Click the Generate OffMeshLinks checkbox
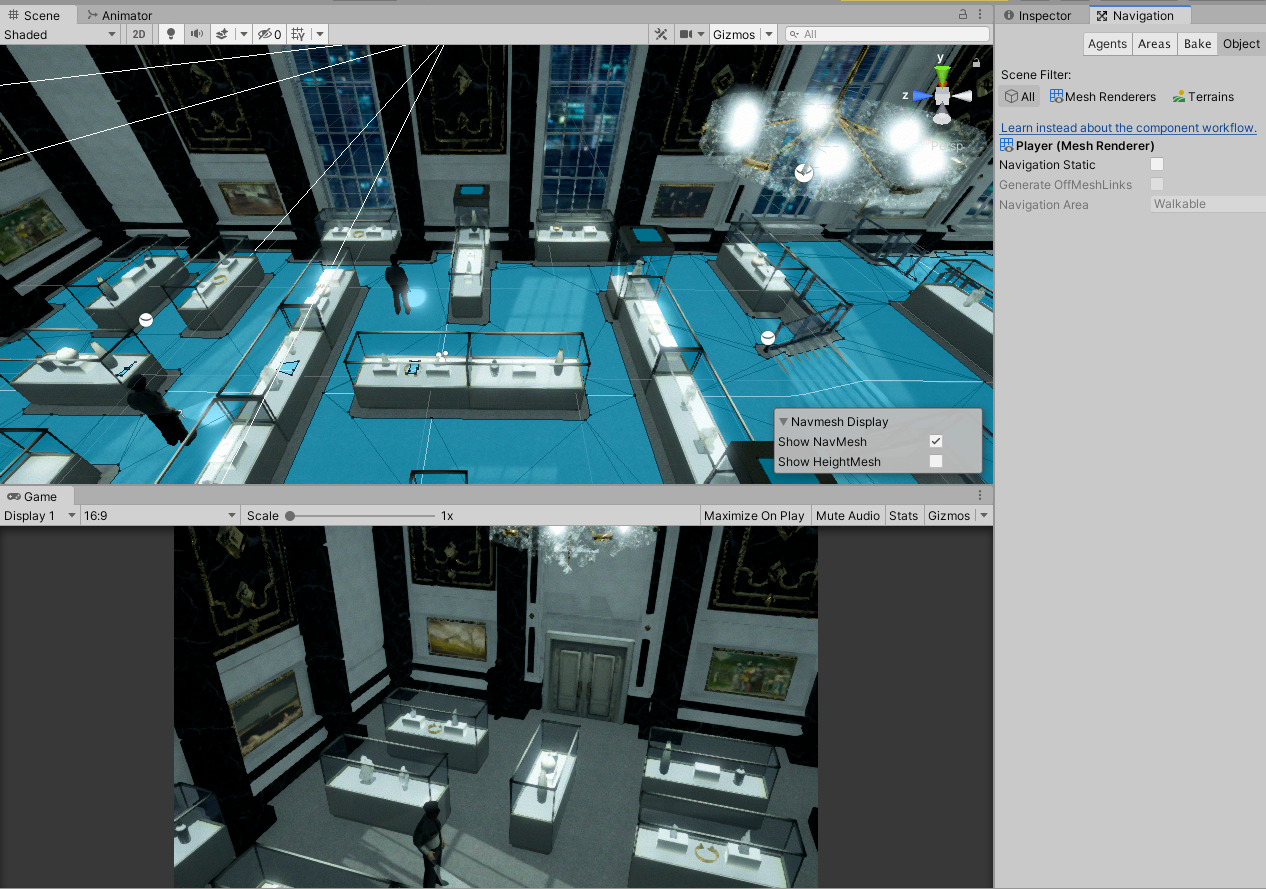This screenshot has width=1266, height=889. pos(1157,184)
